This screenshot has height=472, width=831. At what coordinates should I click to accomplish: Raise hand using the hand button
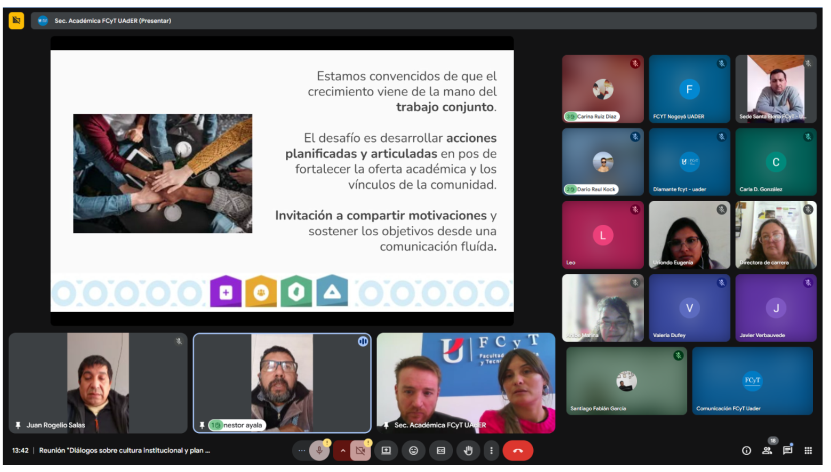point(466,451)
